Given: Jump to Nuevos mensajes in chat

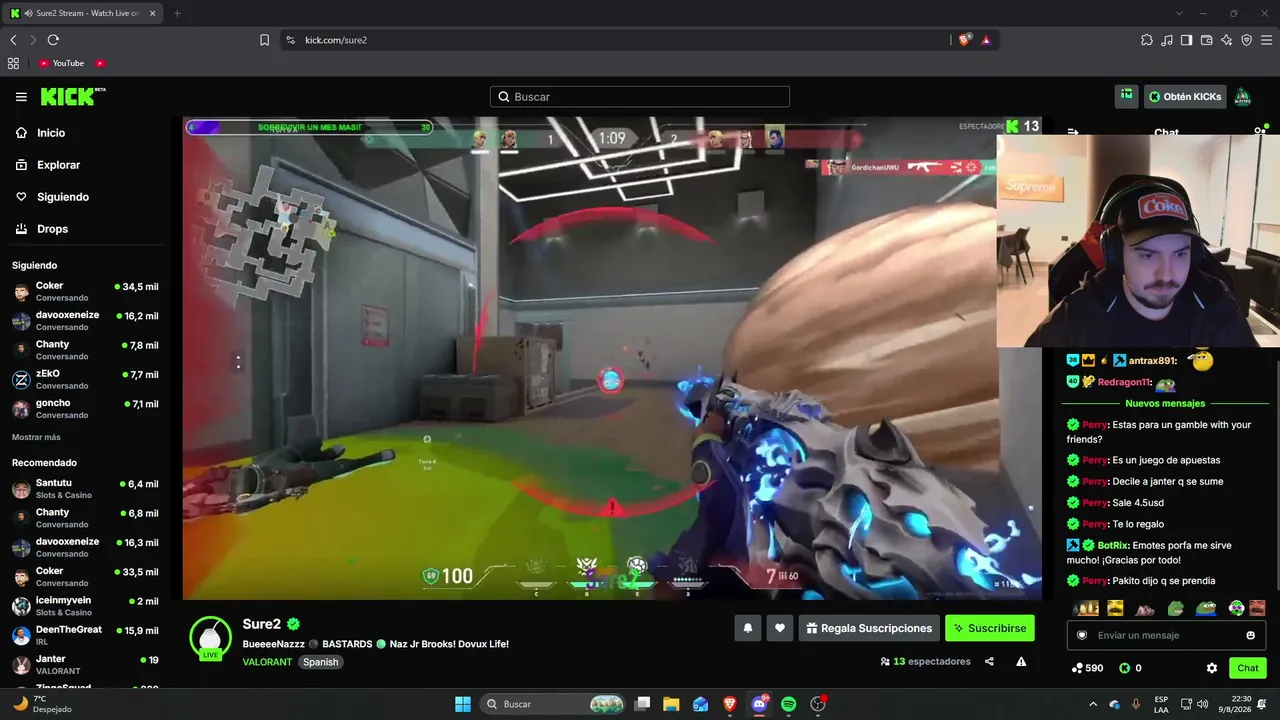Looking at the screenshot, I should [x=1165, y=403].
